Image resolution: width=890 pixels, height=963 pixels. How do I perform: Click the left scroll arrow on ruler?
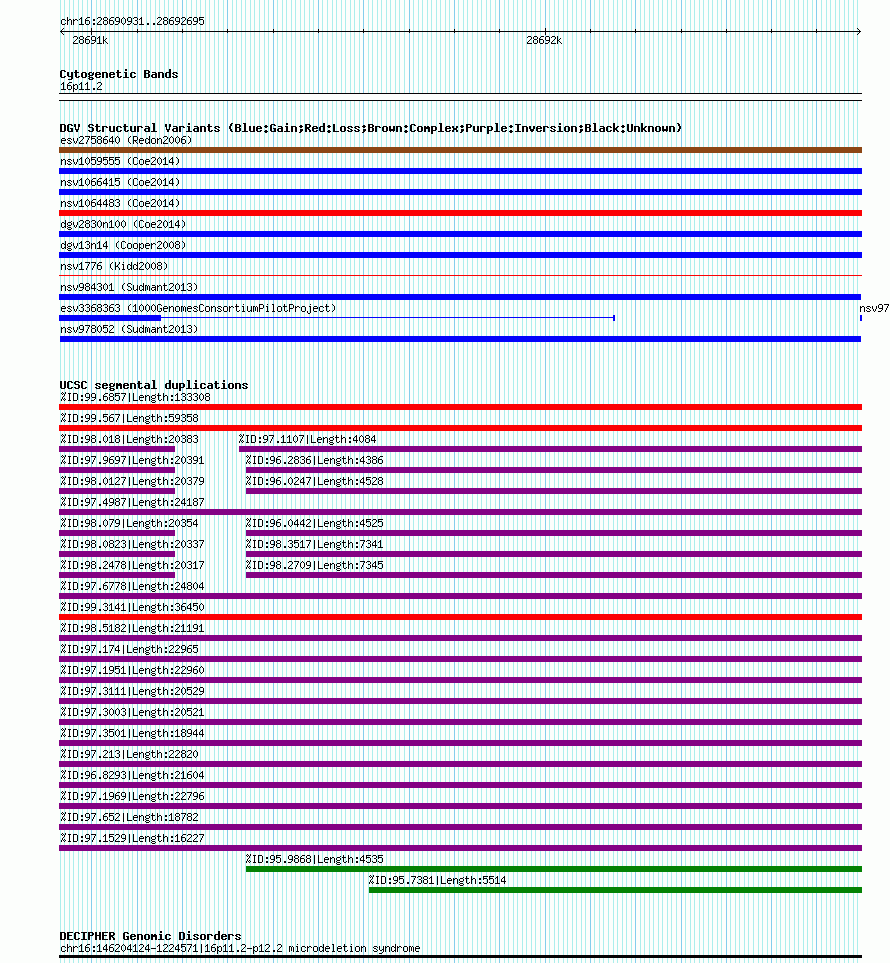62,31
